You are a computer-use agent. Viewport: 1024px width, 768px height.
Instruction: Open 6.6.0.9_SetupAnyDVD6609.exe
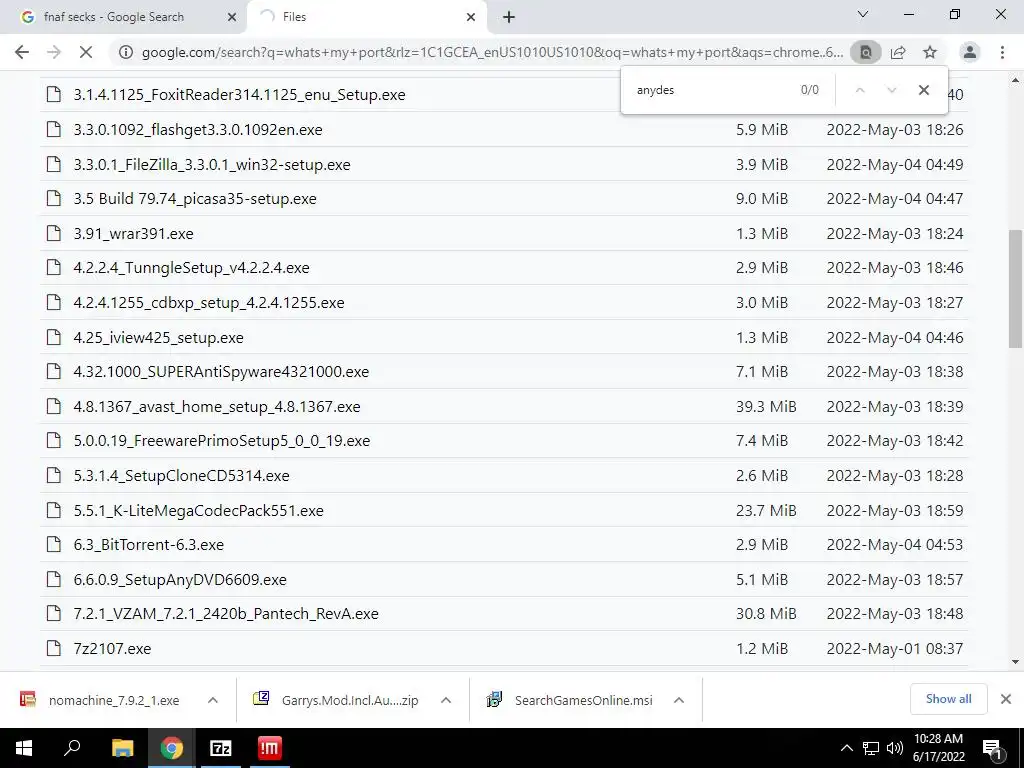180,580
